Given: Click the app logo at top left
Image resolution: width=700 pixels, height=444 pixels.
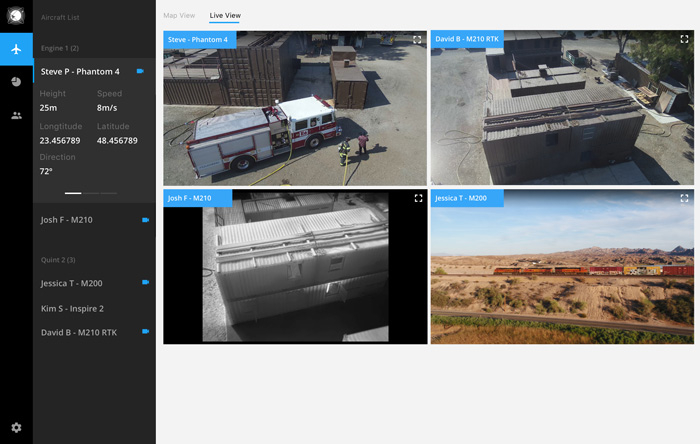Looking at the screenshot, I should [x=16, y=16].
